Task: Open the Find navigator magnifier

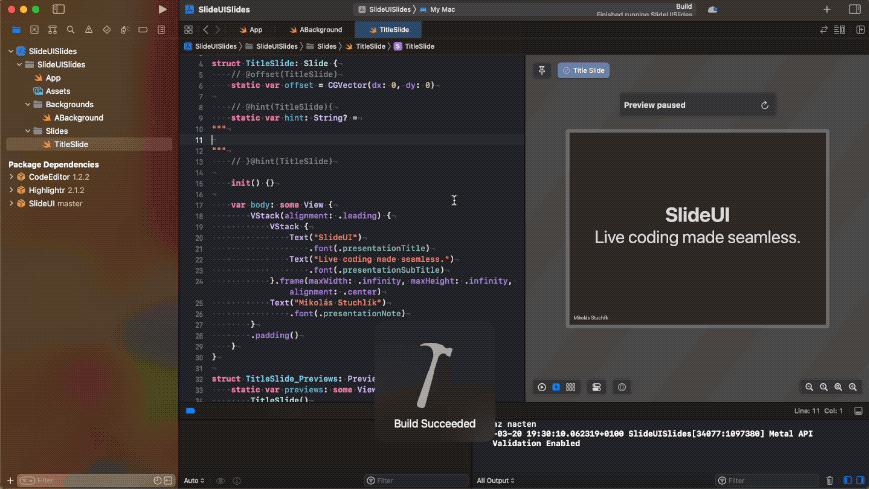Action: click(70, 30)
